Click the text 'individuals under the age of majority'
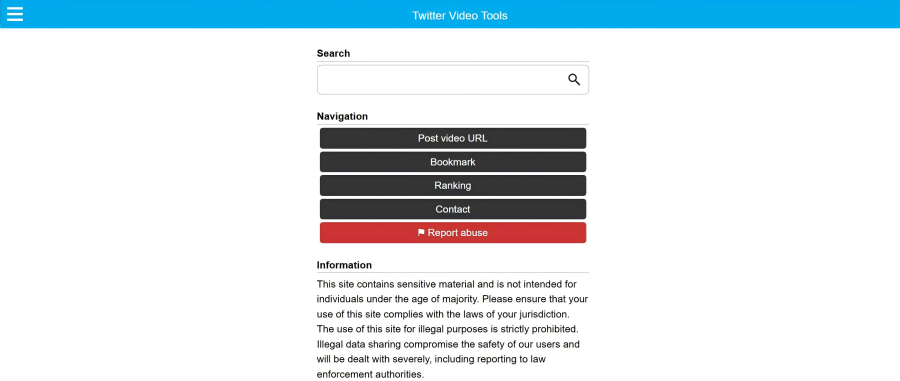The height and width of the screenshot is (381, 900). click(398, 299)
